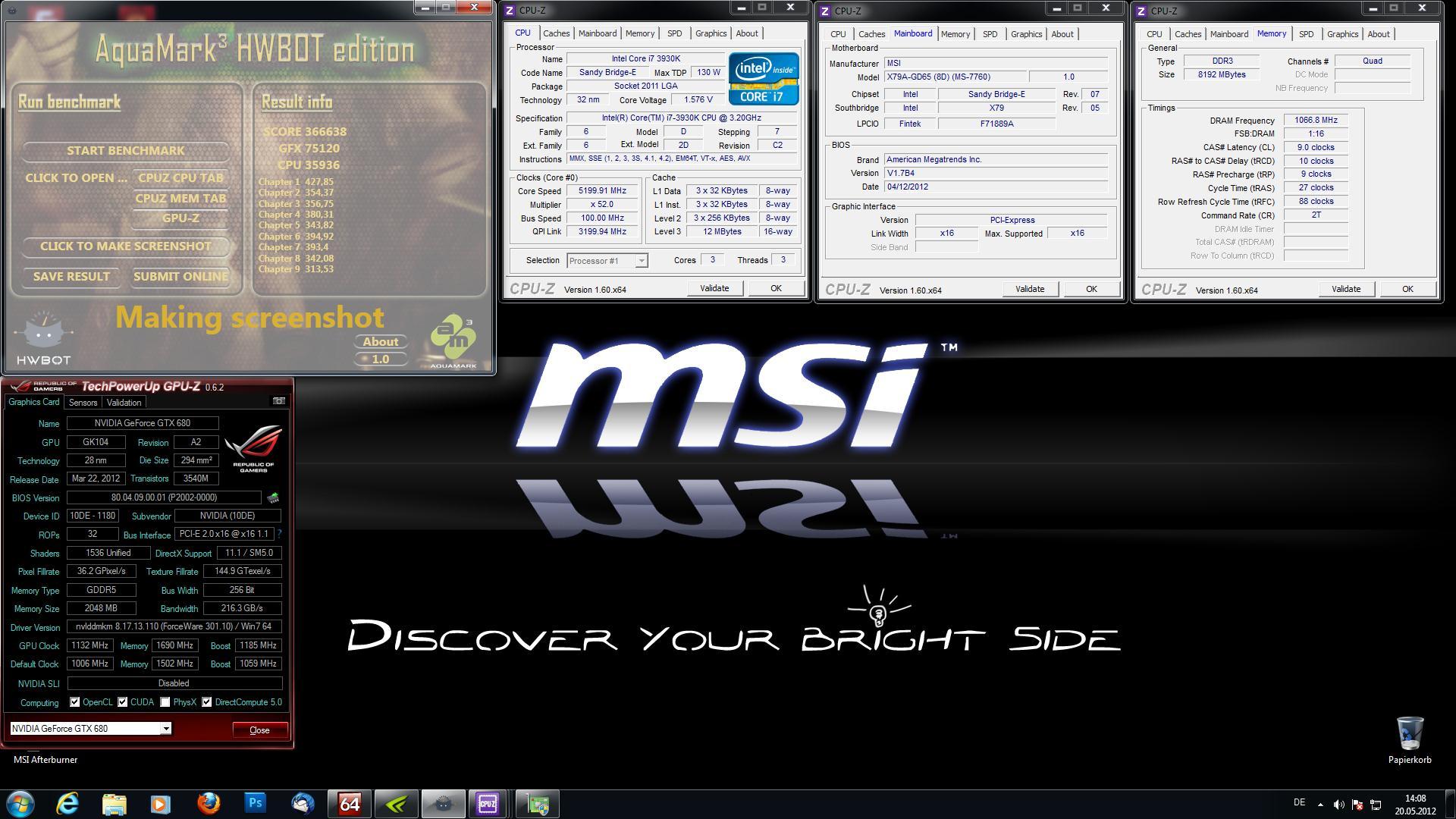Switch to the AIDA64 taskbar item
The height and width of the screenshot is (819, 1456).
click(x=350, y=804)
